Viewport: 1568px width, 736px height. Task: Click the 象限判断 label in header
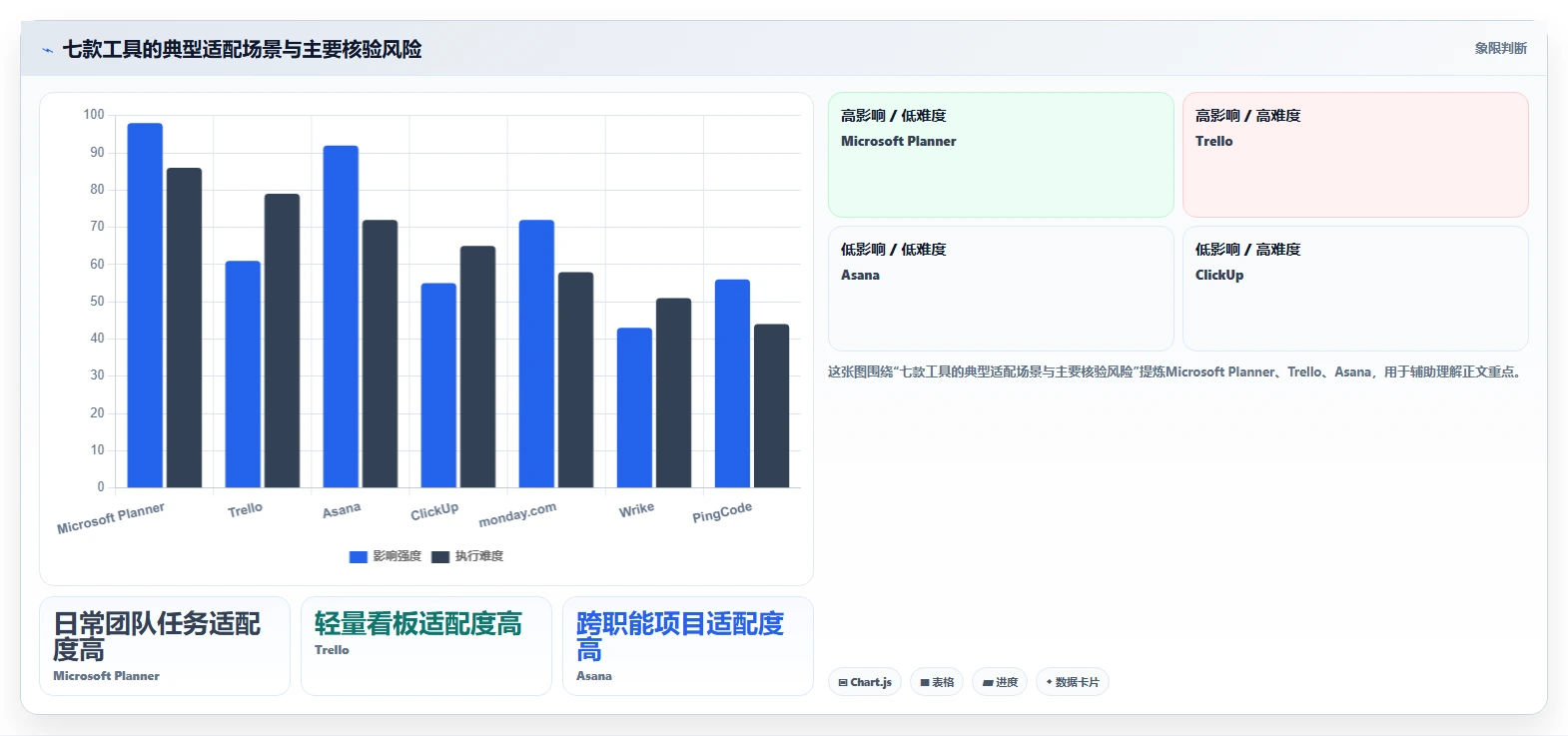(1500, 48)
